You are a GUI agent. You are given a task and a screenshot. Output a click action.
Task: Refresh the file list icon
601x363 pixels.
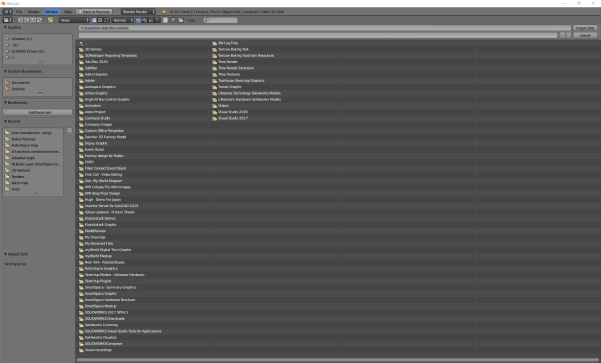coord(39,20)
